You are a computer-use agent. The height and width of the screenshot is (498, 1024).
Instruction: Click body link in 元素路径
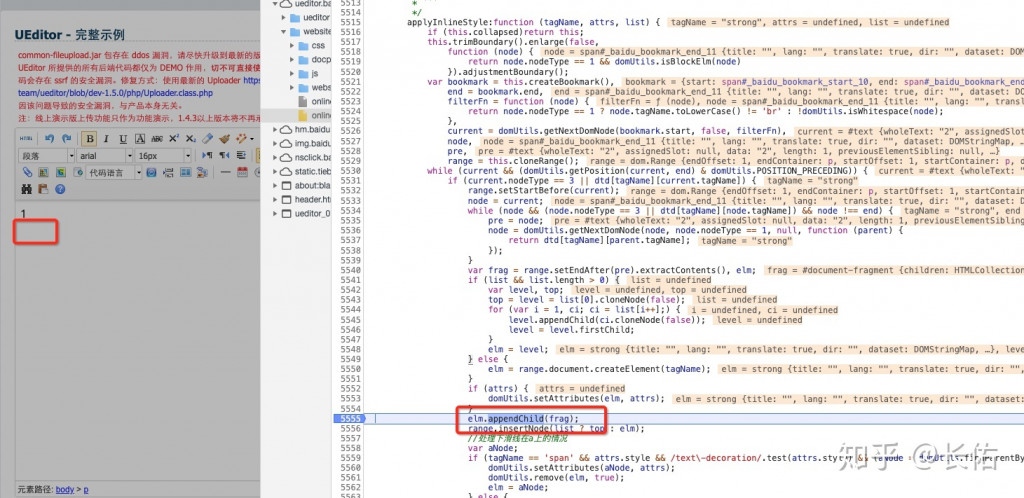[65, 489]
